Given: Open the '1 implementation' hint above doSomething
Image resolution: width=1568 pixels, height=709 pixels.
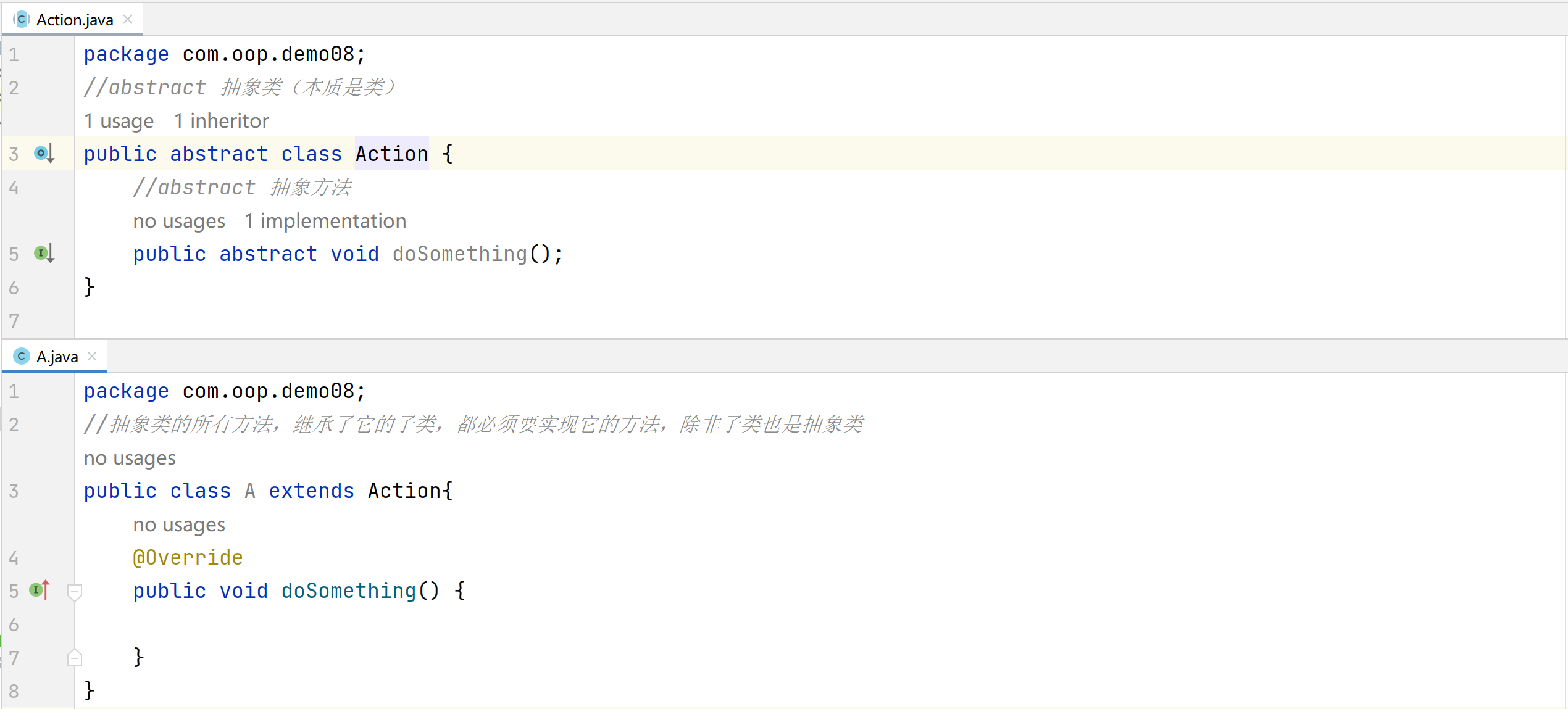Looking at the screenshot, I should 325,221.
